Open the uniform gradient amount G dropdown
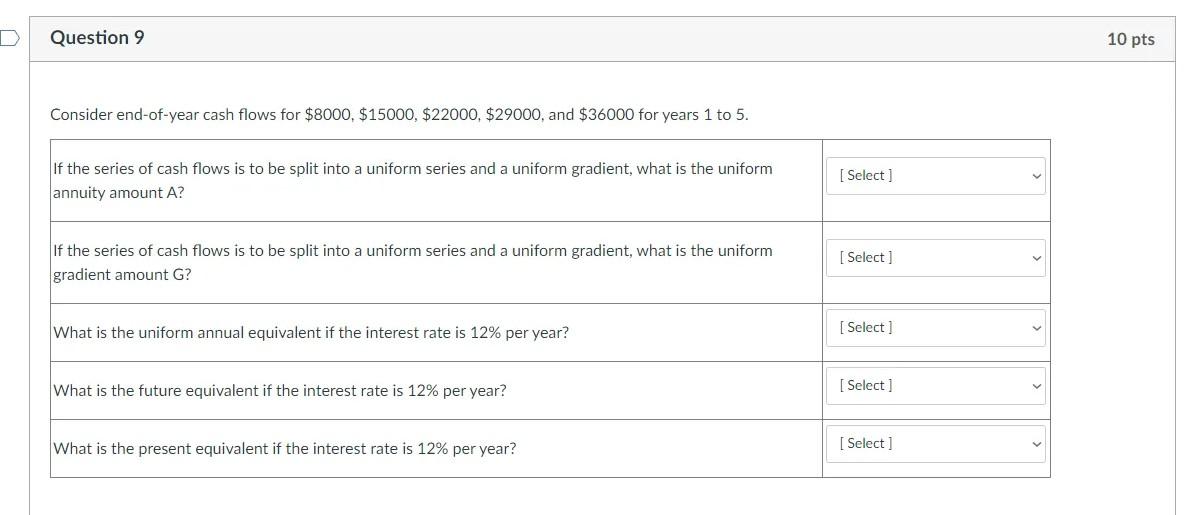The image size is (1187, 515). (936, 258)
